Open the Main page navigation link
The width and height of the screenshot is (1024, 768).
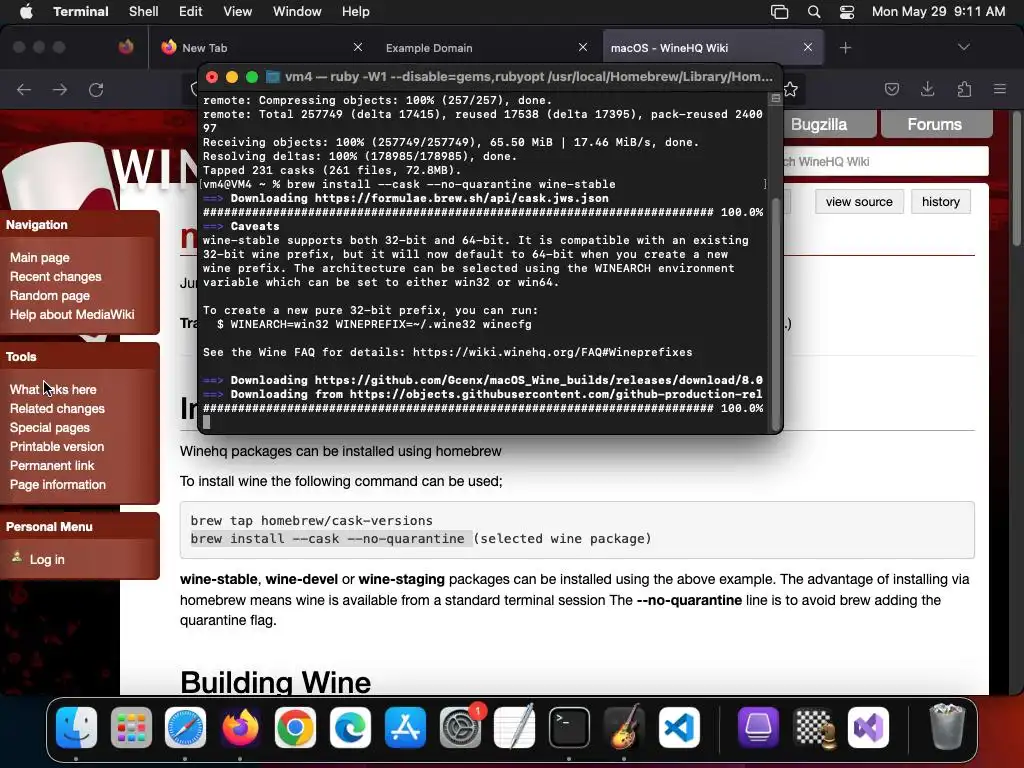tap(40, 257)
